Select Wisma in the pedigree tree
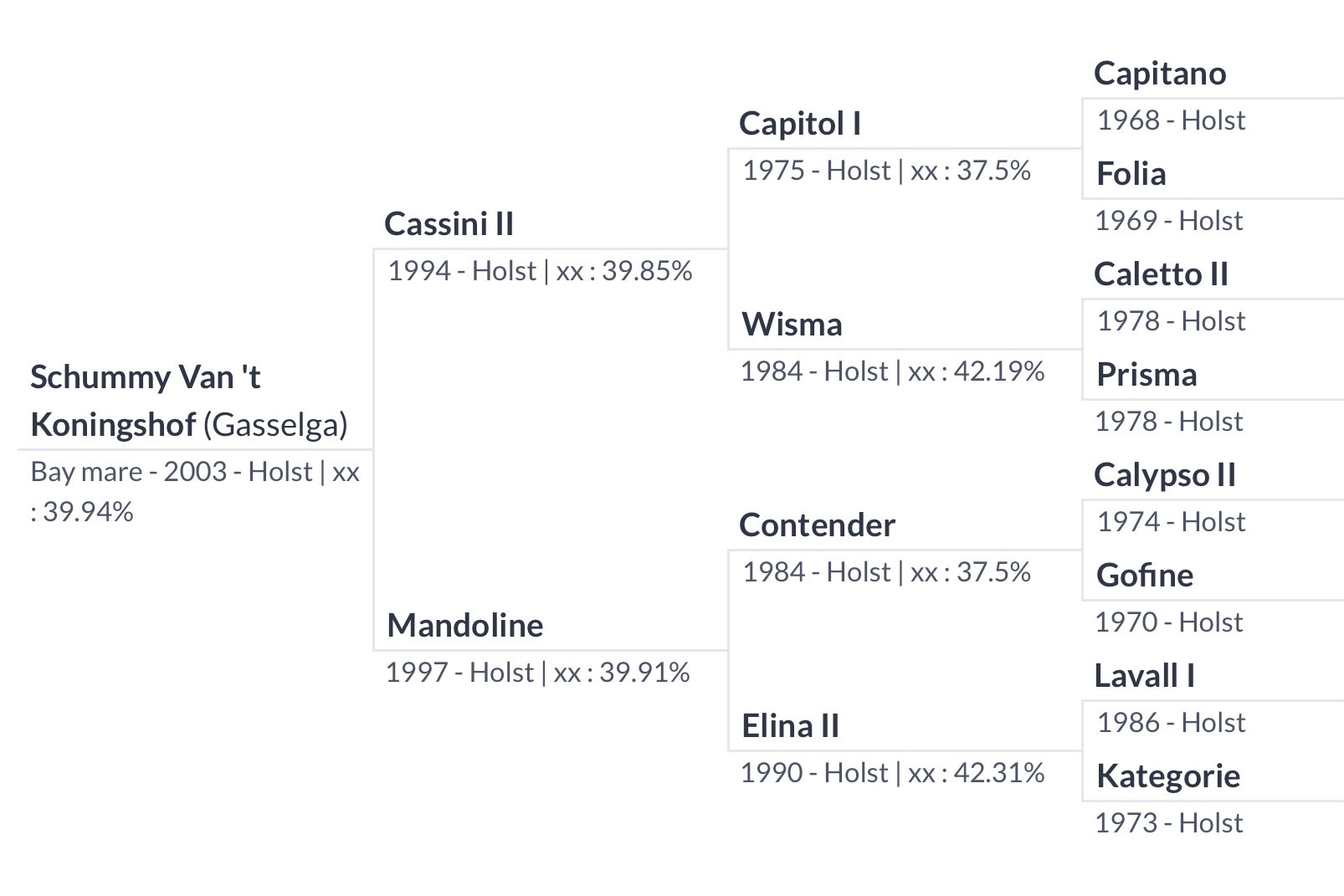This screenshot has height=896, width=1344. click(x=792, y=325)
